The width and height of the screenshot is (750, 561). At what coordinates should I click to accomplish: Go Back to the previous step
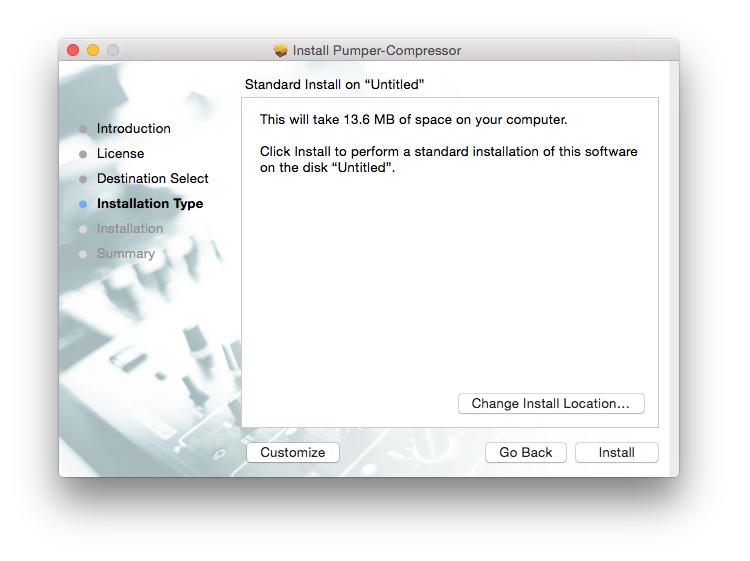tap(526, 452)
